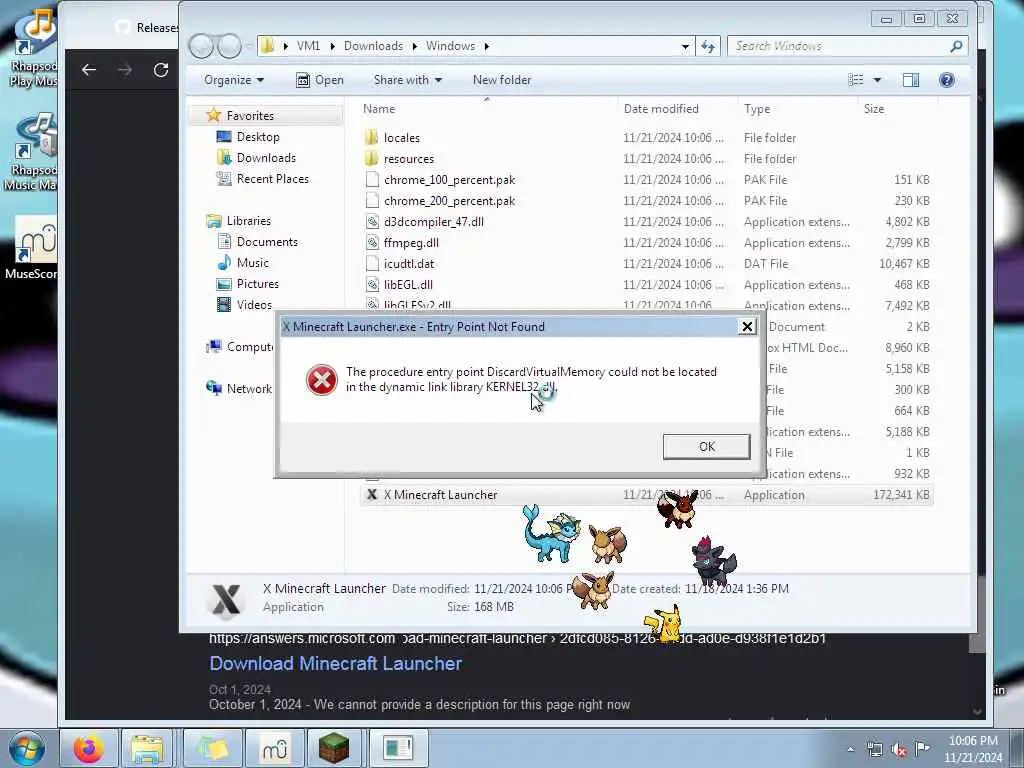Screen dimensions: 1024x768
Task: Click Downloads in the address breadcrumb
Action: (x=373, y=46)
